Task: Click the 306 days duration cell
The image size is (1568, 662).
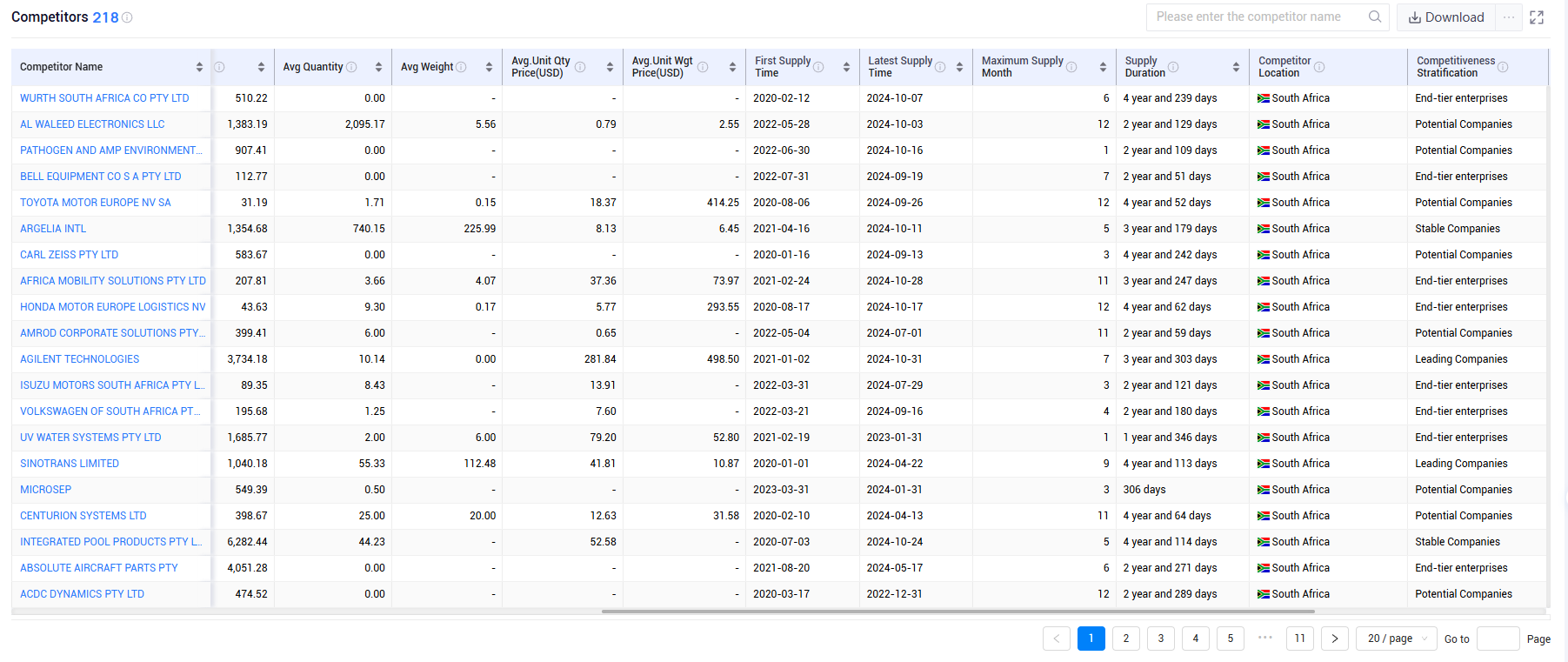Action: pos(1144,490)
